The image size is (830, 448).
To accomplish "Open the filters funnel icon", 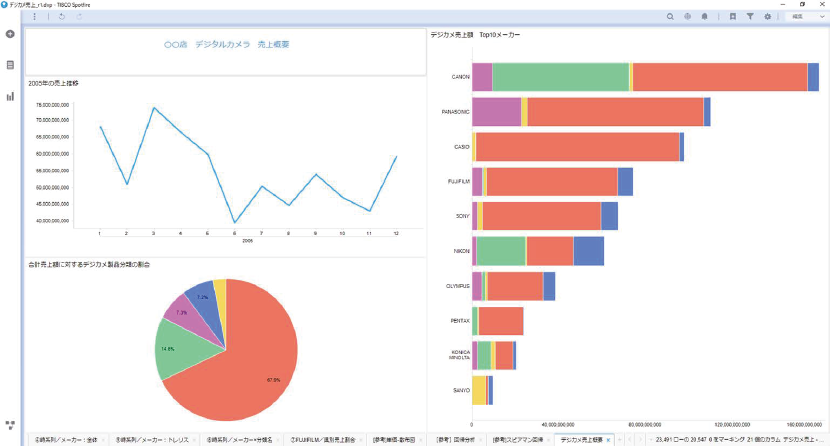I will coord(750,16).
